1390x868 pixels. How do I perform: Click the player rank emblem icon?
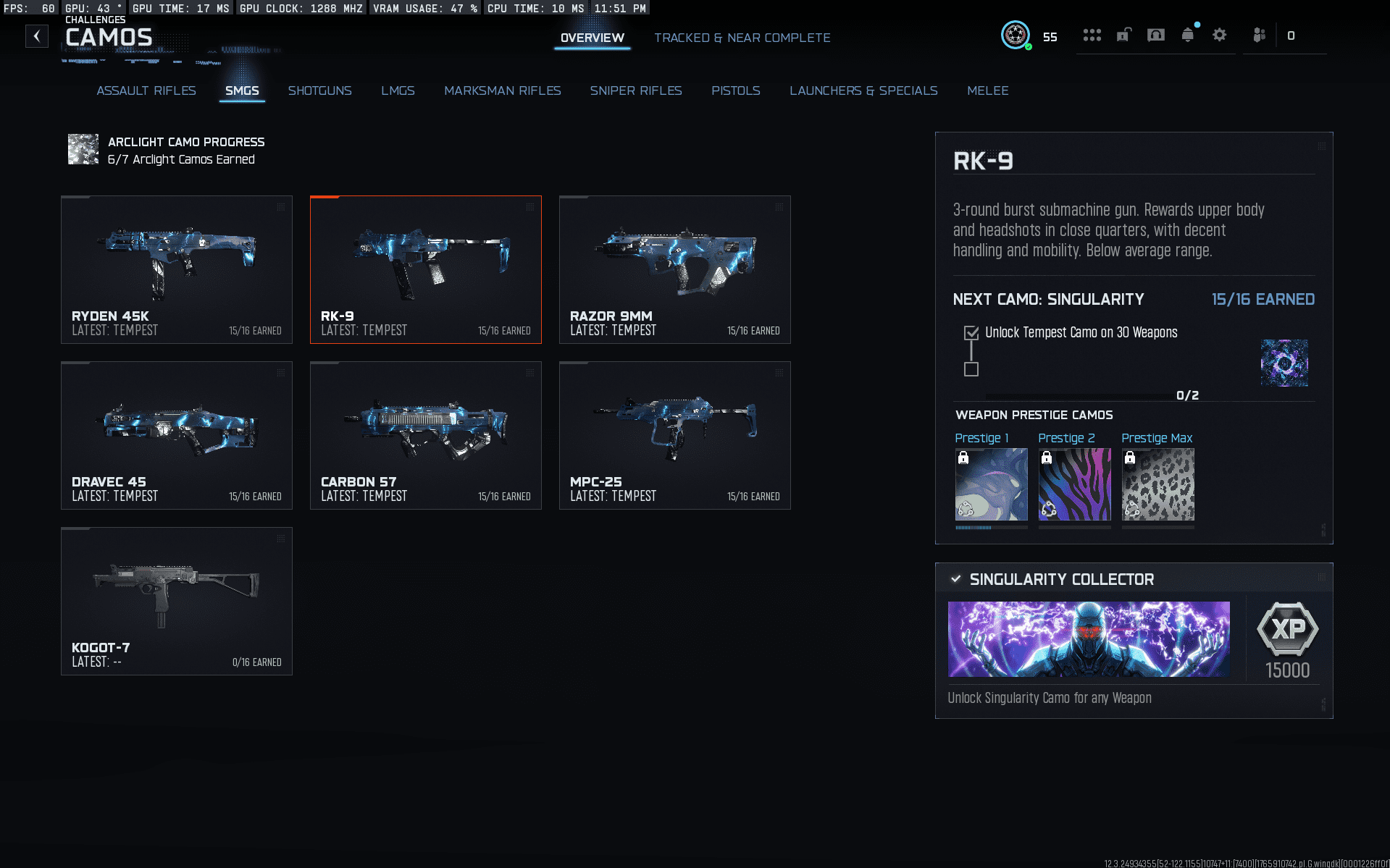point(1016,35)
